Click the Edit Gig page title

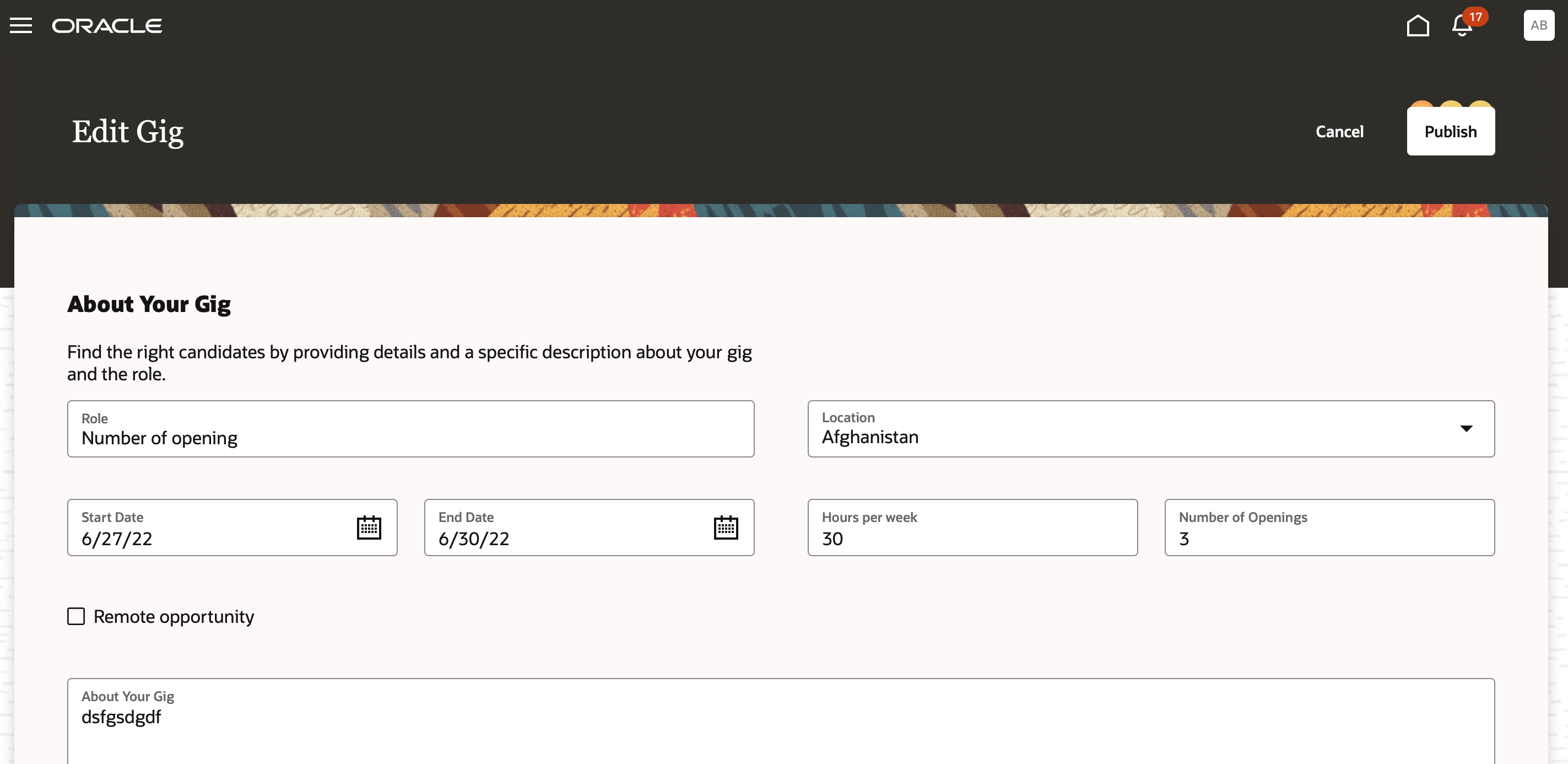click(128, 132)
